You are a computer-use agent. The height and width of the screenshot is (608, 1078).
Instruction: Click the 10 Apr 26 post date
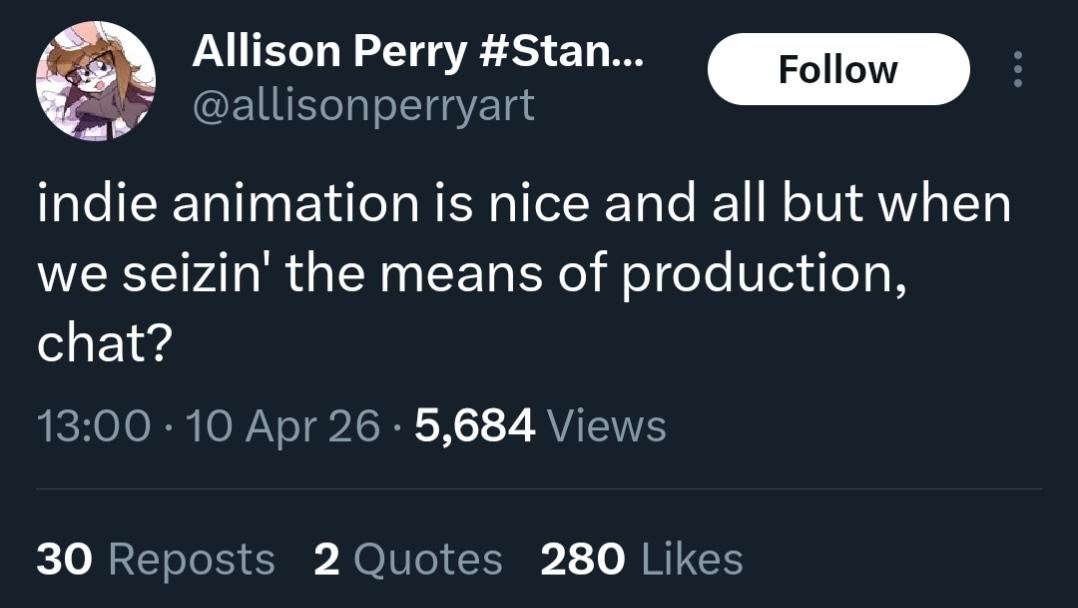coord(283,426)
